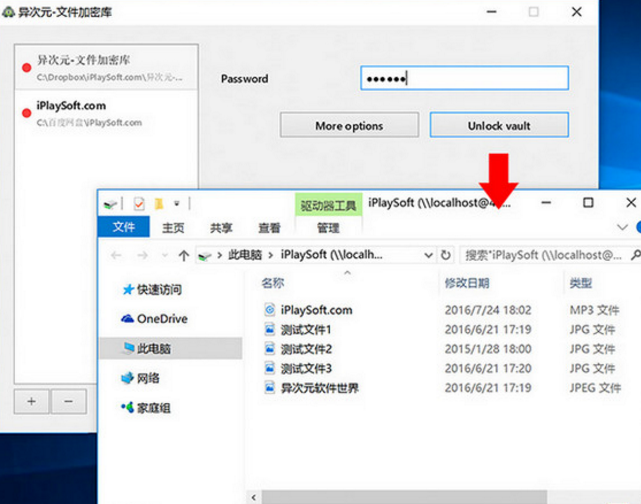The image size is (641, 504).
Task: Click the Password input field
Action: [464, 79]
